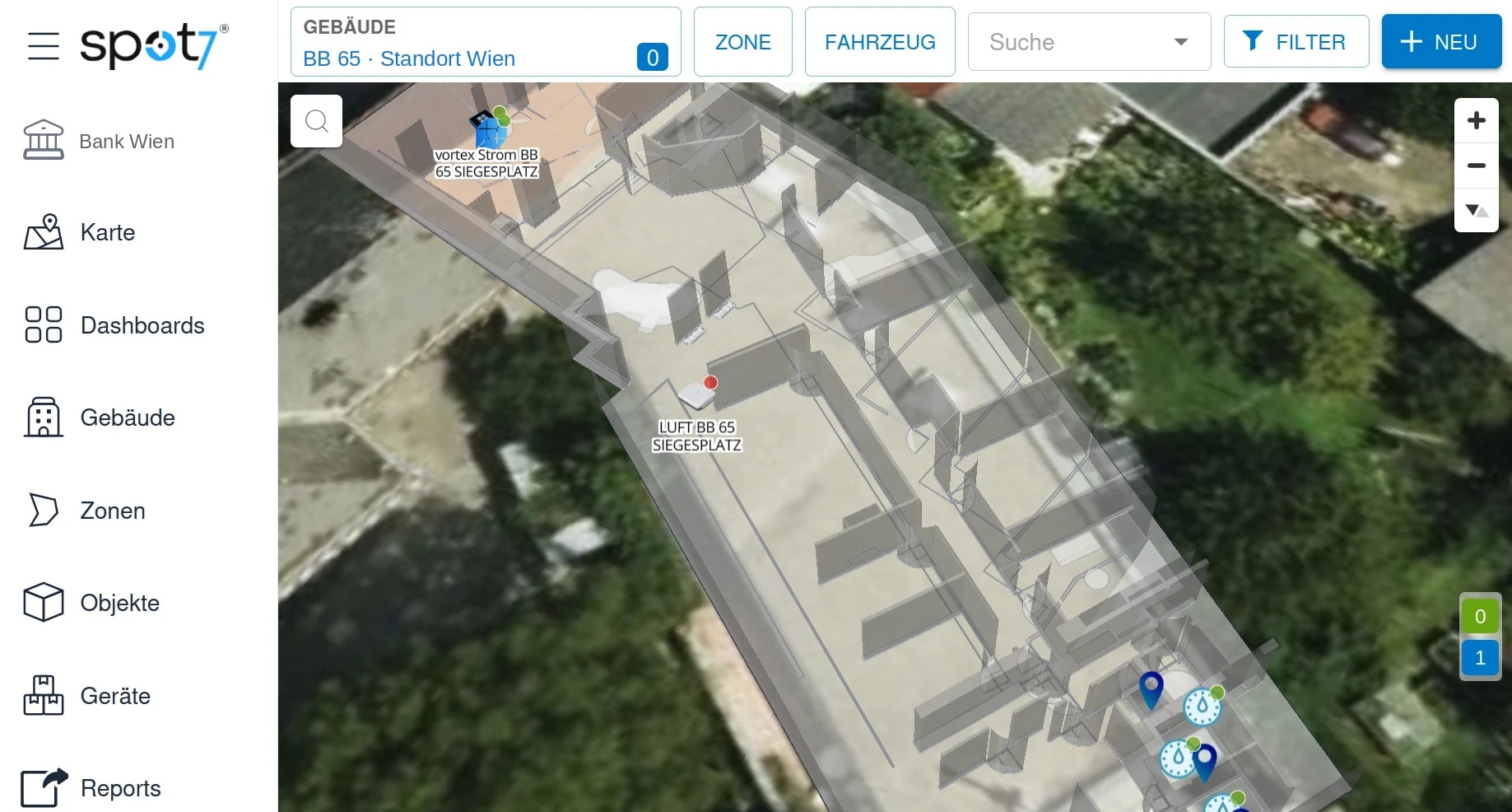
Task: Select the vortex Strom device marker
Action: click(489, 128)
